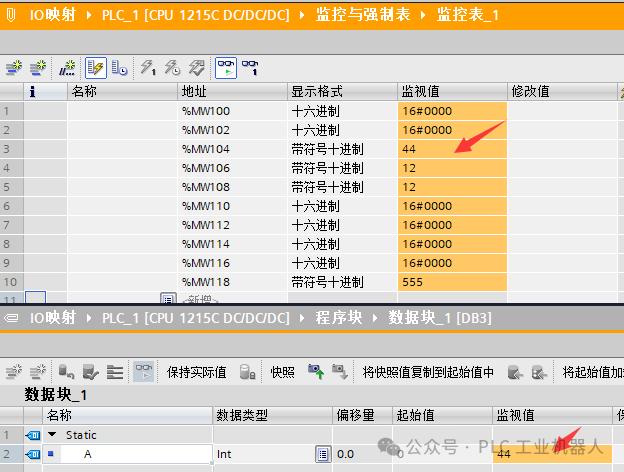Viewport: 624px width, 472px height.
Task: Toggle the show all modify columns icon
Action: pyautogui.click(x=96, y=68)
